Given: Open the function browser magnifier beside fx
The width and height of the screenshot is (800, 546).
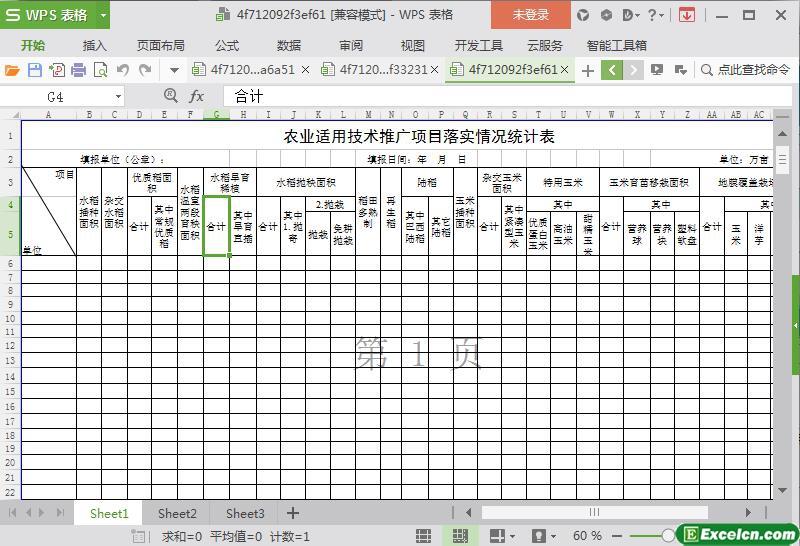Looking at the screenshot, I should click(170, 95).
